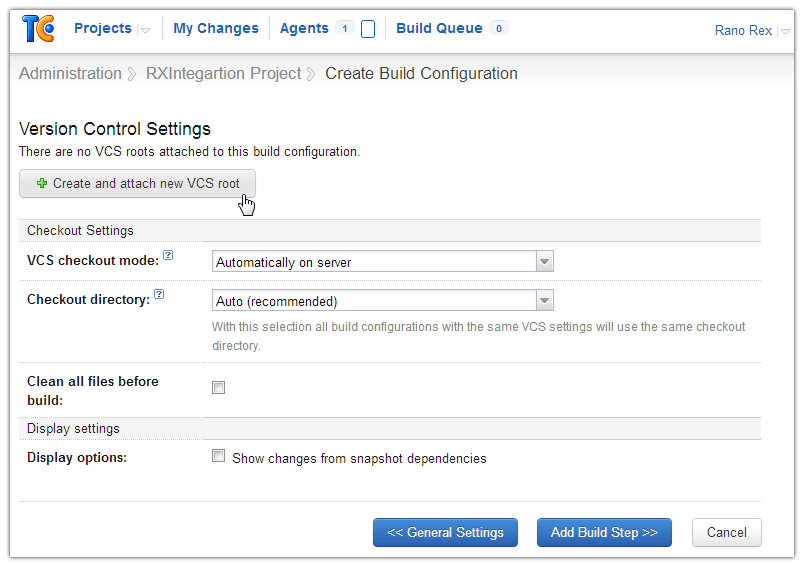
Task: Click the Create Build Configuration breadcrumb text
Action: point(421,73)
